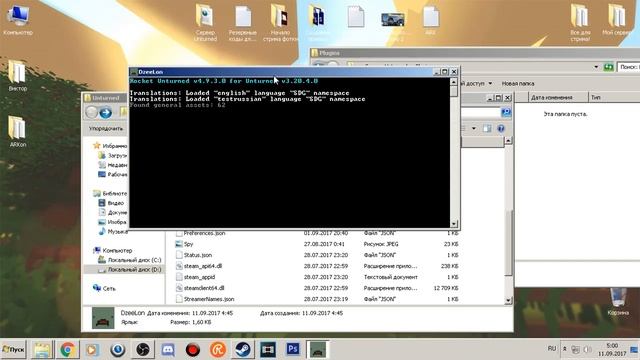Image resolution: width=640 pixels, height=360 pixels.
Task: Select Локальный диск (D:) in navigation pane
Action: 130,270
